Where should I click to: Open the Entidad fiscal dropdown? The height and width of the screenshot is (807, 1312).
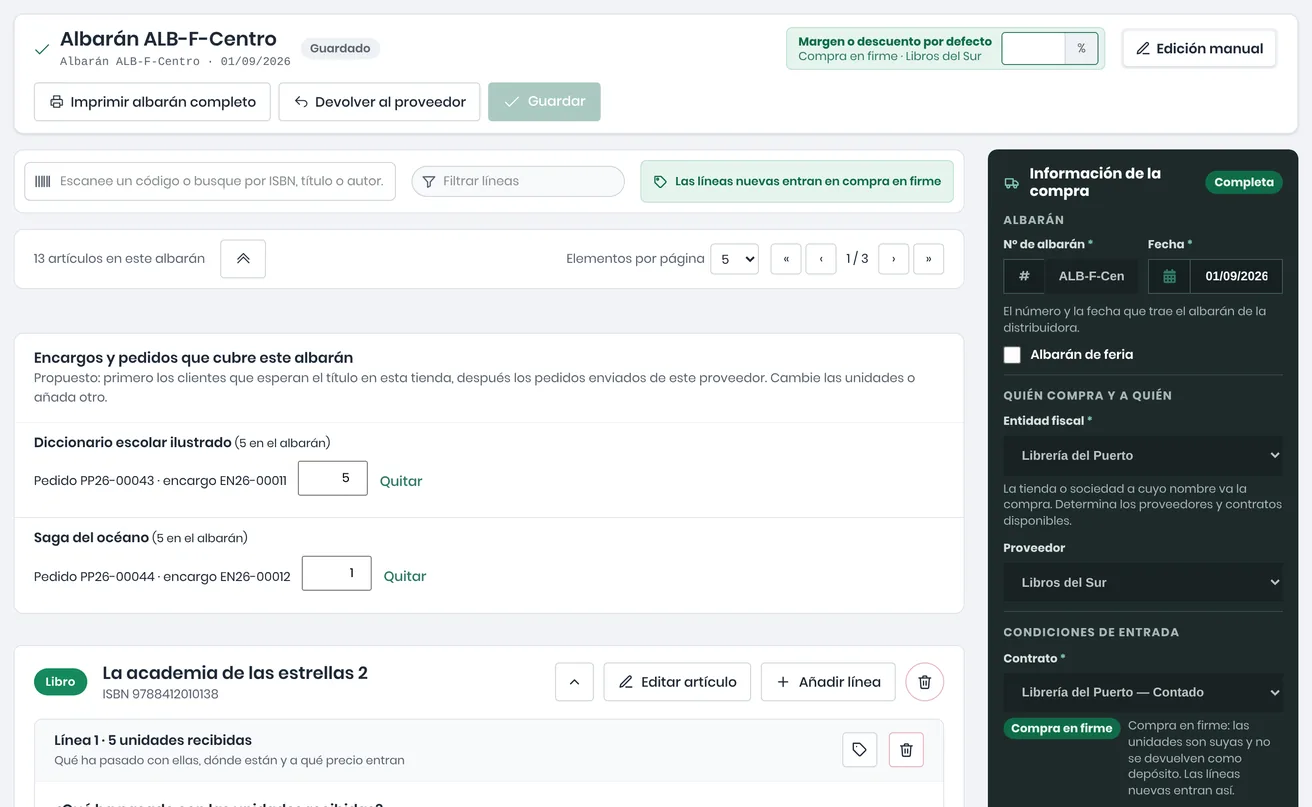pos(1143,455)
